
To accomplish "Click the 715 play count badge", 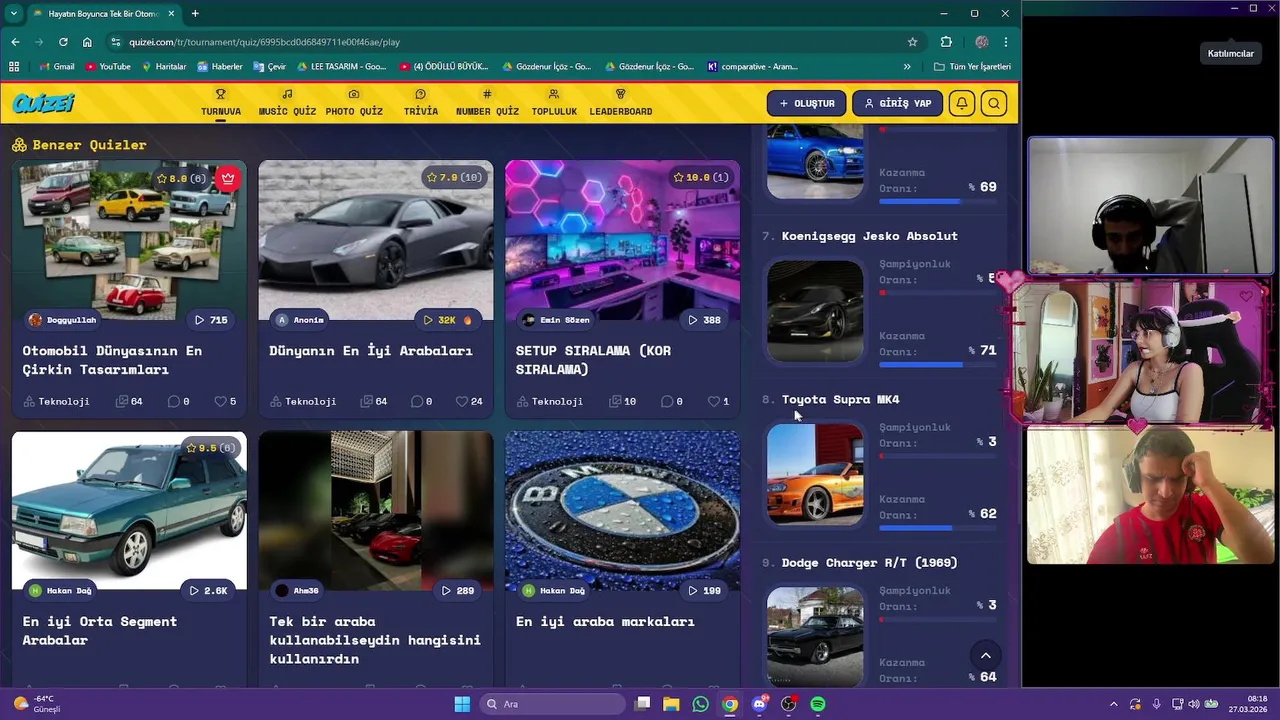I will (211, 320).
